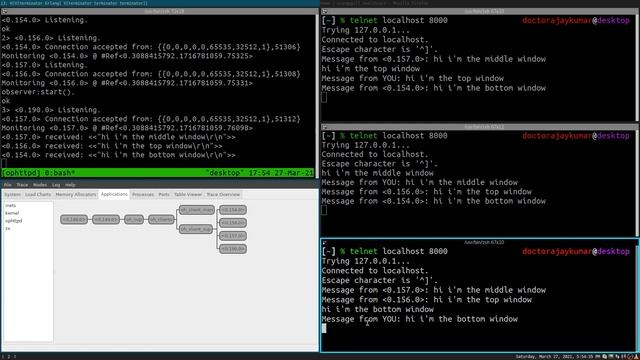Click 'observer:start().' line in Erlang shell

38,92
